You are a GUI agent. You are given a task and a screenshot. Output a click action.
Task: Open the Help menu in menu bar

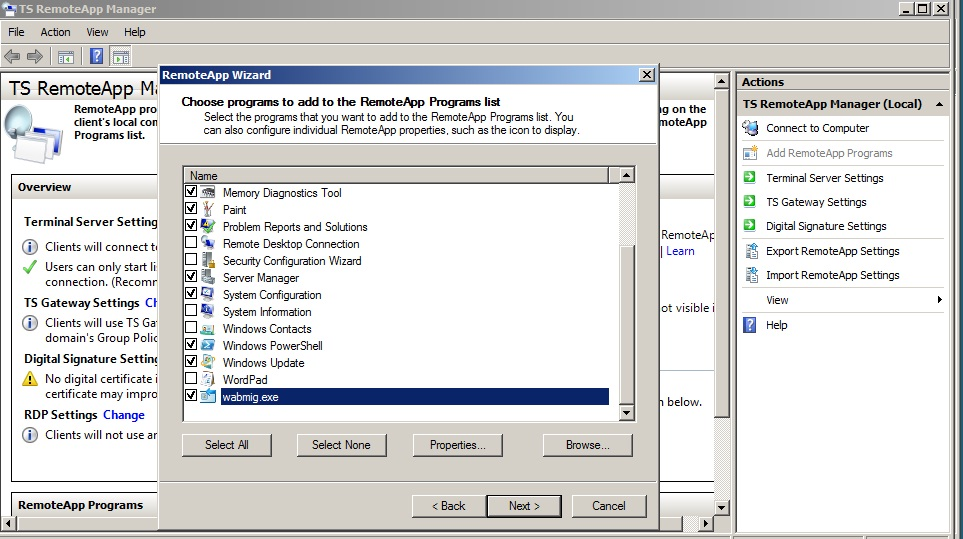tap(135, 32)
